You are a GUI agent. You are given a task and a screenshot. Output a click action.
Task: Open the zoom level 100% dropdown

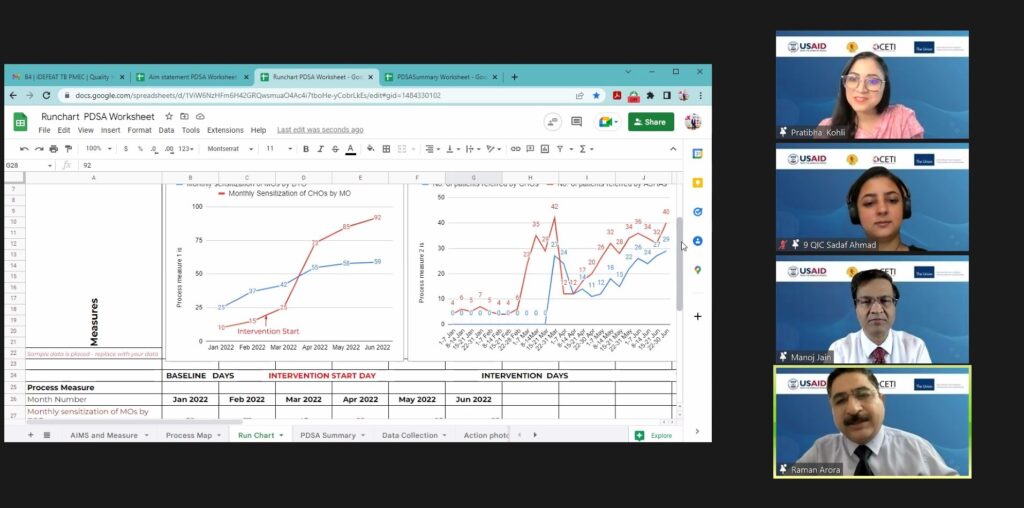(x=96, y=149)
